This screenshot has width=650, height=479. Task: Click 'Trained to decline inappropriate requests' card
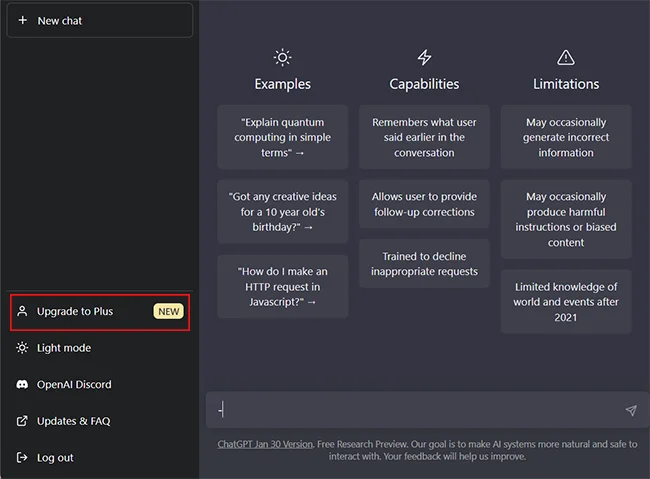click(424, 264)
